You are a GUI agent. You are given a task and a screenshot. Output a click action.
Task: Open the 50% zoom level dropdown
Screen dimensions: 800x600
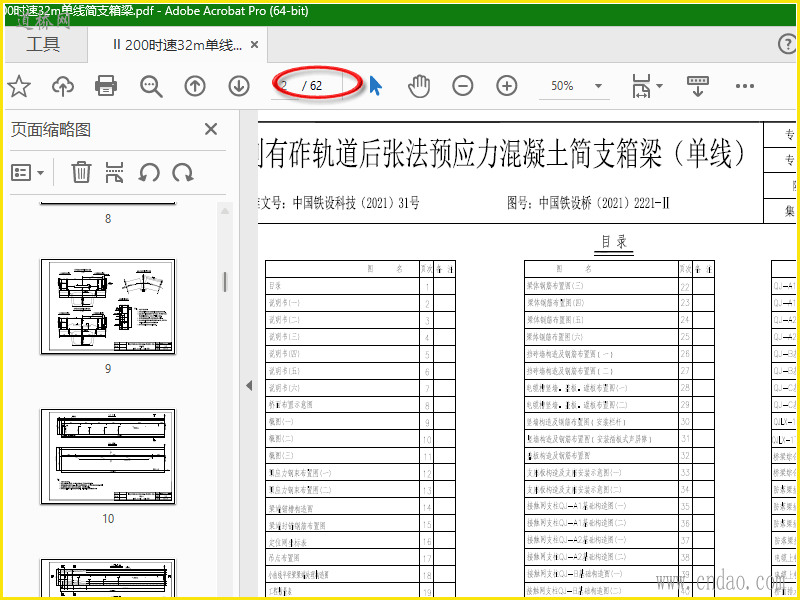[598, 86]
